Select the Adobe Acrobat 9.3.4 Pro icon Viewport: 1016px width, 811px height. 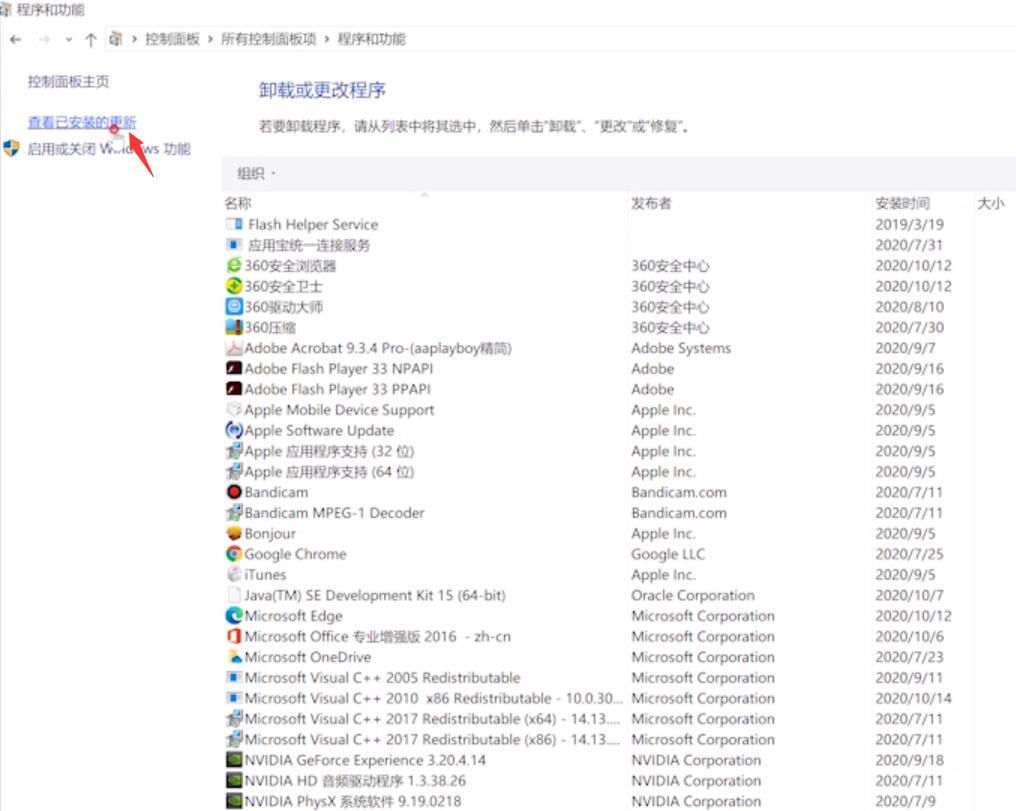click(x=233, y=348)
